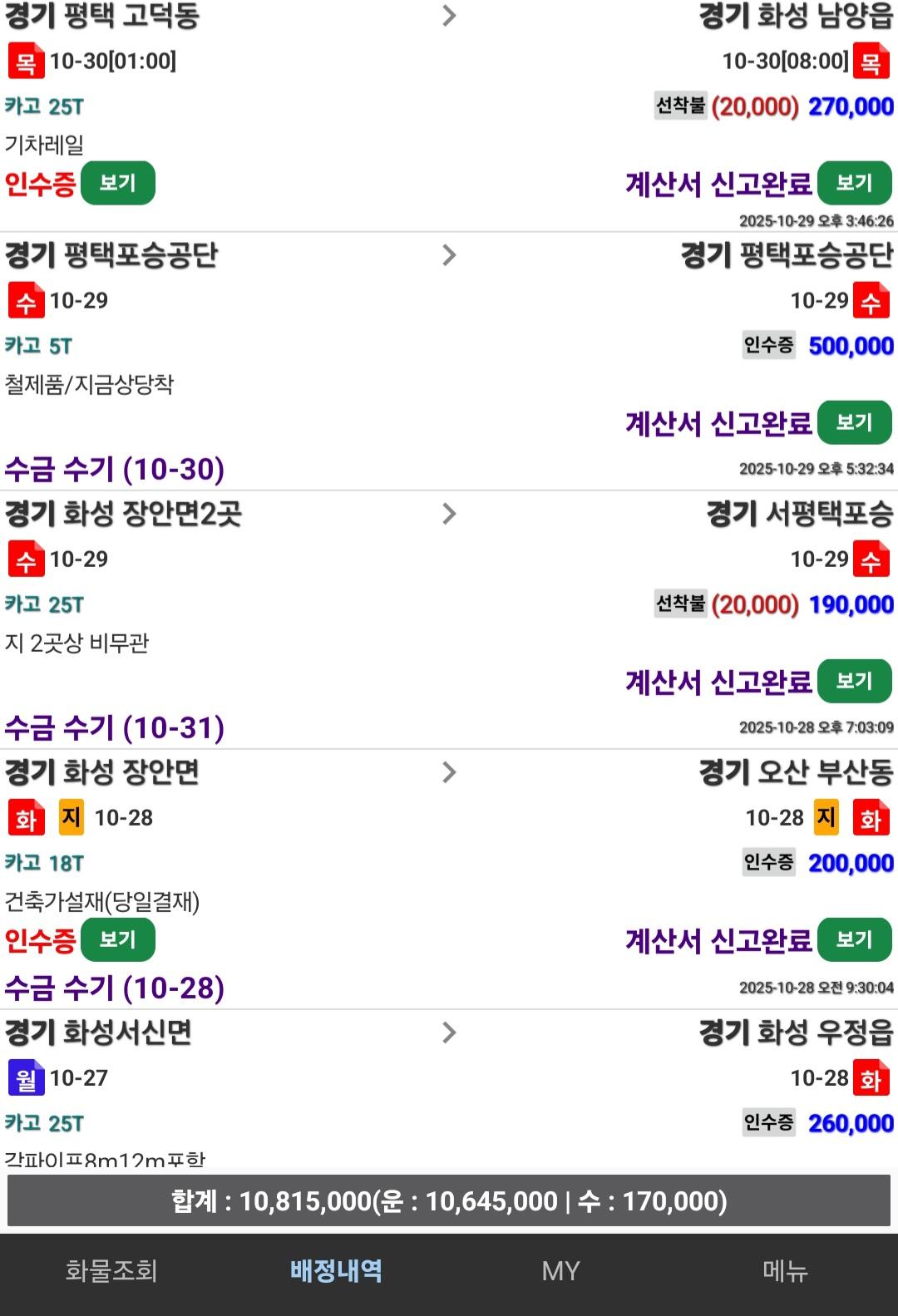Switch to the 화물조회 tab
This screenshot has width=898, height=1316.
[111, 1270]
